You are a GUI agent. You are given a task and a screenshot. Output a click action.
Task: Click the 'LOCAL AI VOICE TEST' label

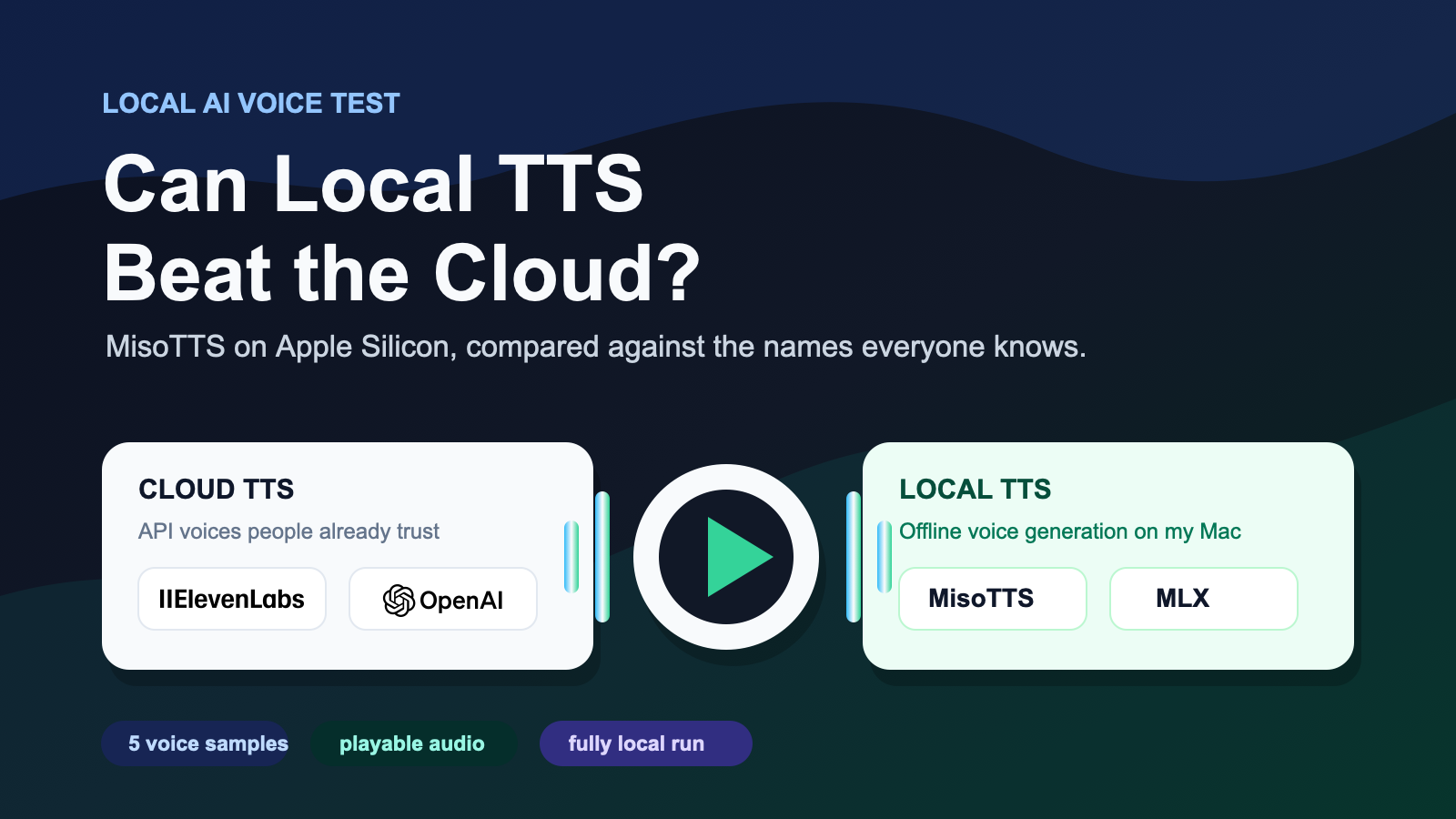tap(251, 104)
